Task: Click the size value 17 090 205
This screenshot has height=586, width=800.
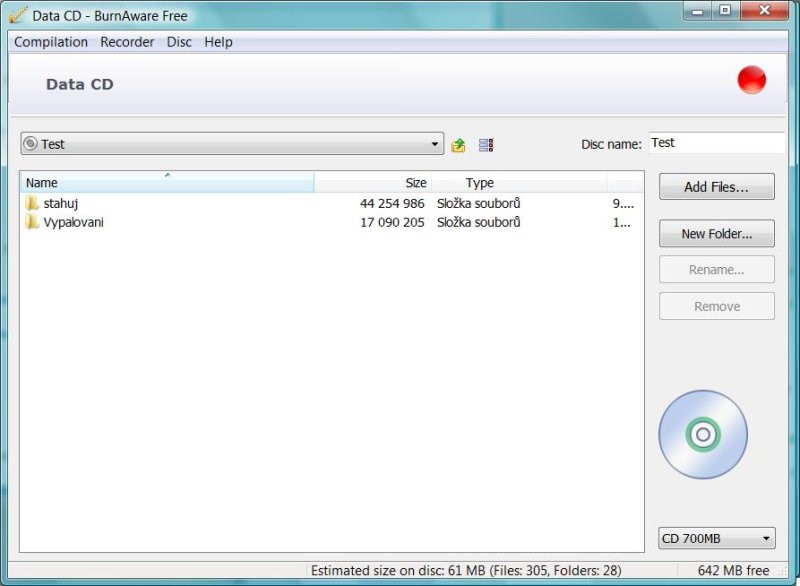Action: click(392, 222)
